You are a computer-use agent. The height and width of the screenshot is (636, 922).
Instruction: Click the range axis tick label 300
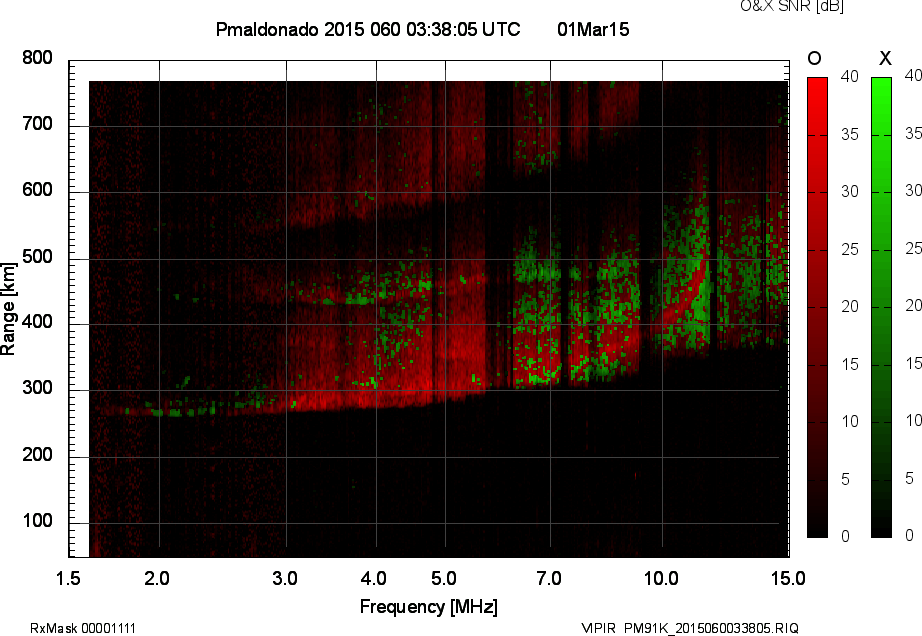point(37,388)
